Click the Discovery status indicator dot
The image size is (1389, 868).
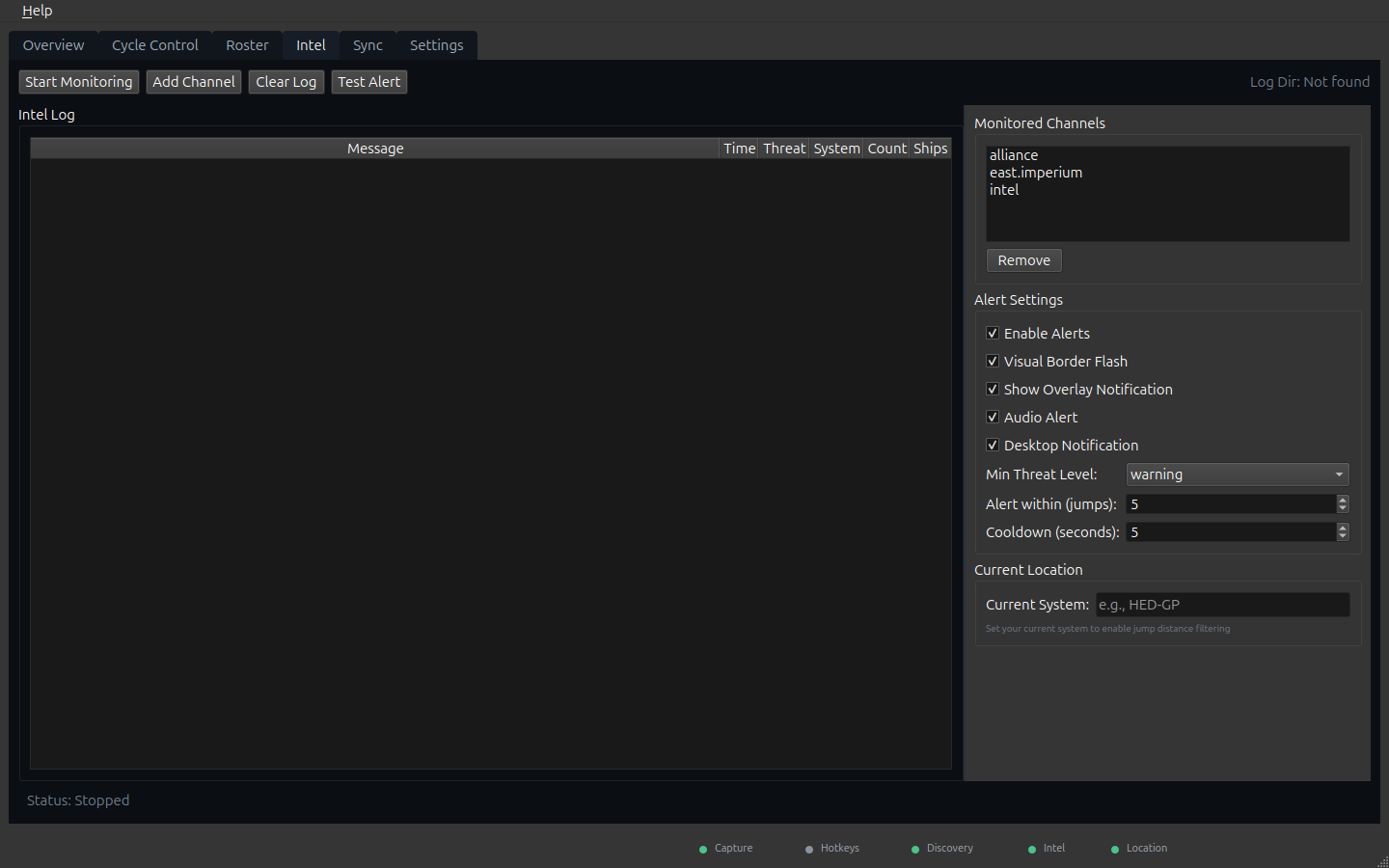915,850
